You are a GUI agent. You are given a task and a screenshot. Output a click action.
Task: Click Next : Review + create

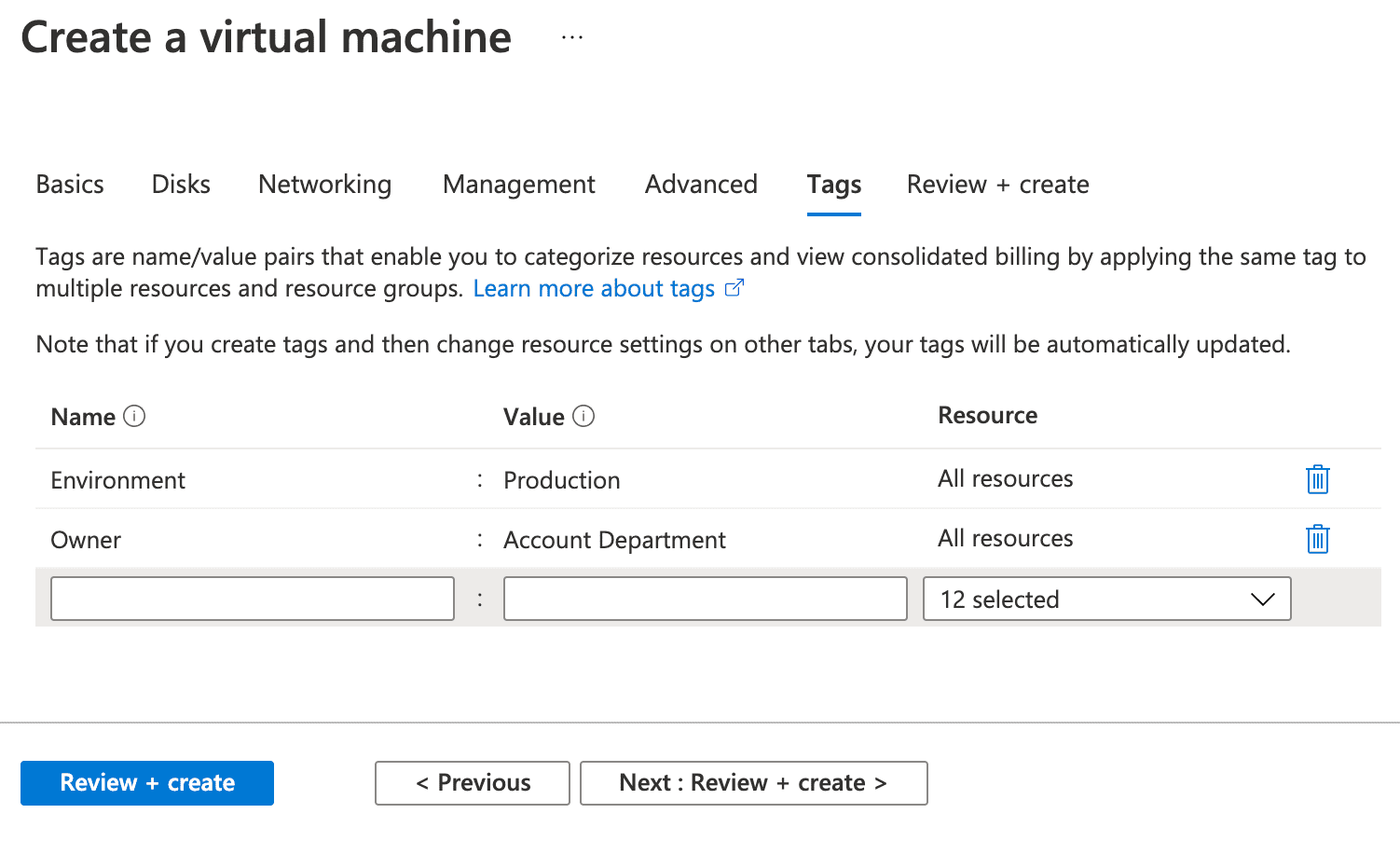click(x=753, y=782)
